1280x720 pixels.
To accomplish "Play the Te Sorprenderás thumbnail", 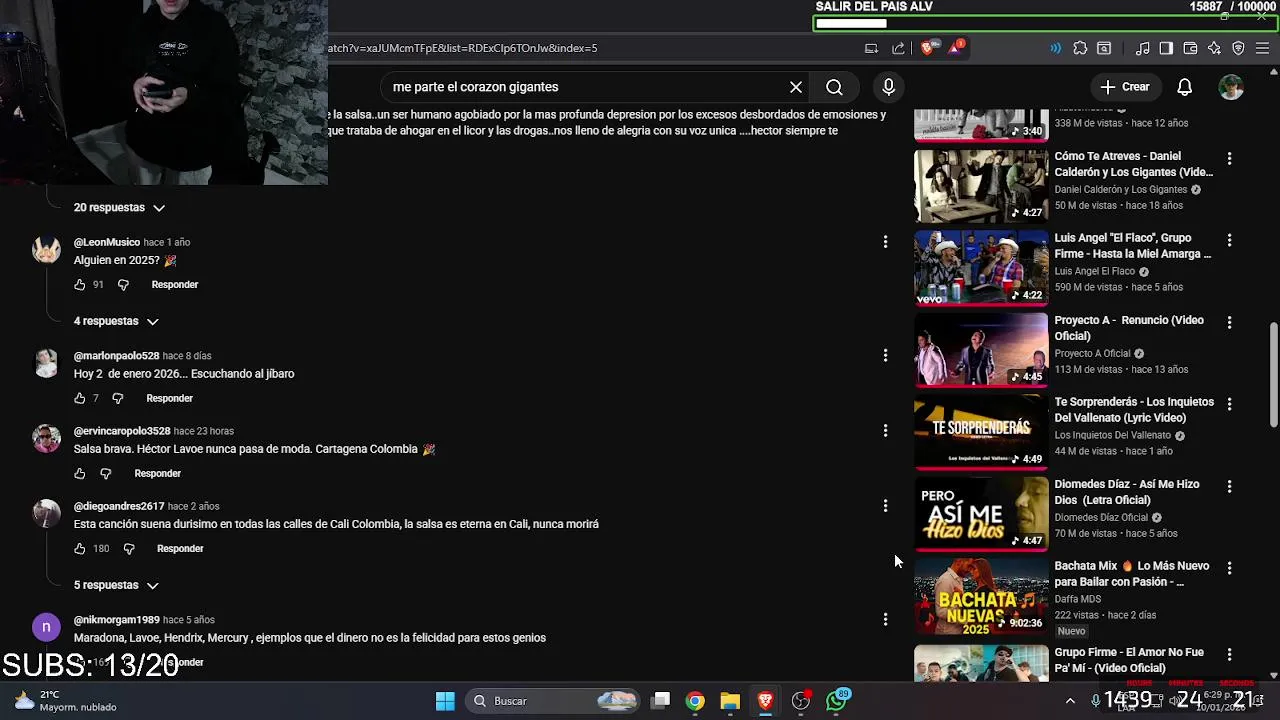I will point(981,432).
